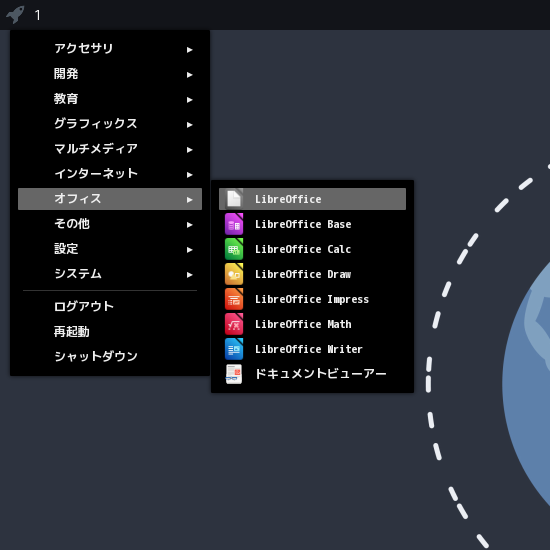Click the purple LibreOffice Base icon
550x550 pixels.
(234, 224)
